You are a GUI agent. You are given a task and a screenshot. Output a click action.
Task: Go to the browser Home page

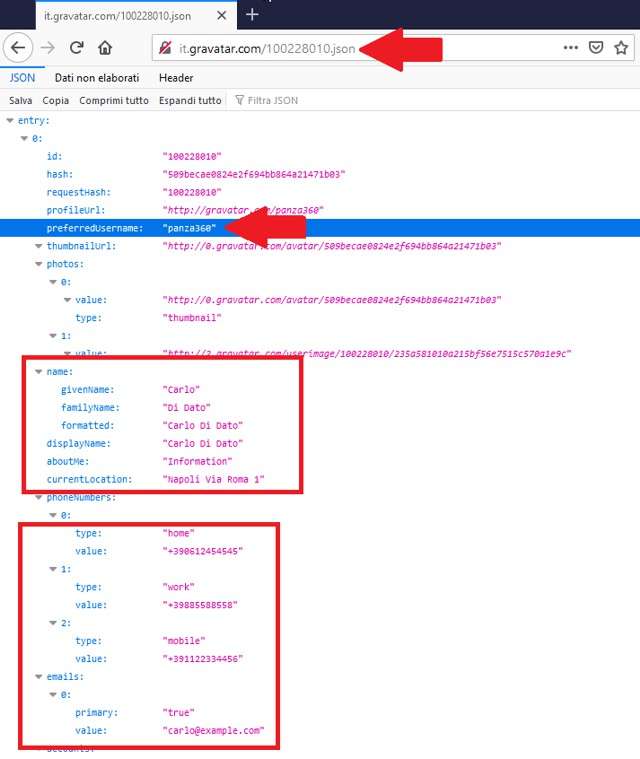click(x=105, y=48)
